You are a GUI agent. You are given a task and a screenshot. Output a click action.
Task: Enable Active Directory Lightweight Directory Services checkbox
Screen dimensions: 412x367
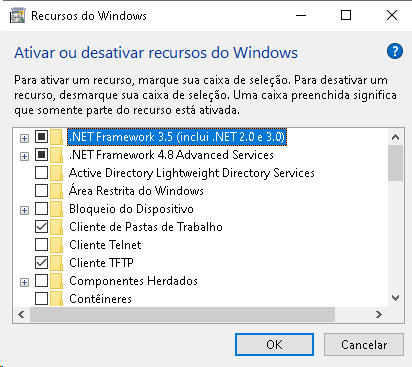41,173
